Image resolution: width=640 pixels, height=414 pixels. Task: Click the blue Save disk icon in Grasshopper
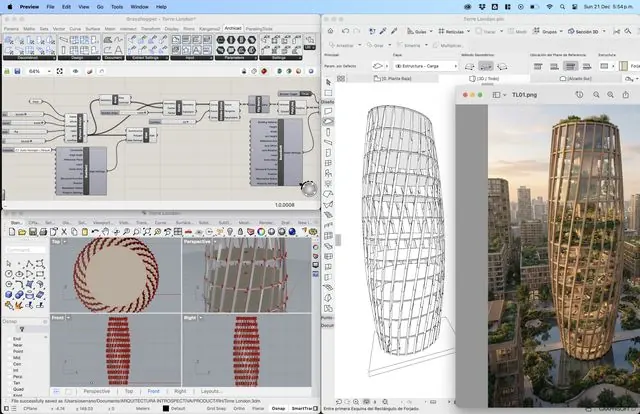point(17,71)
